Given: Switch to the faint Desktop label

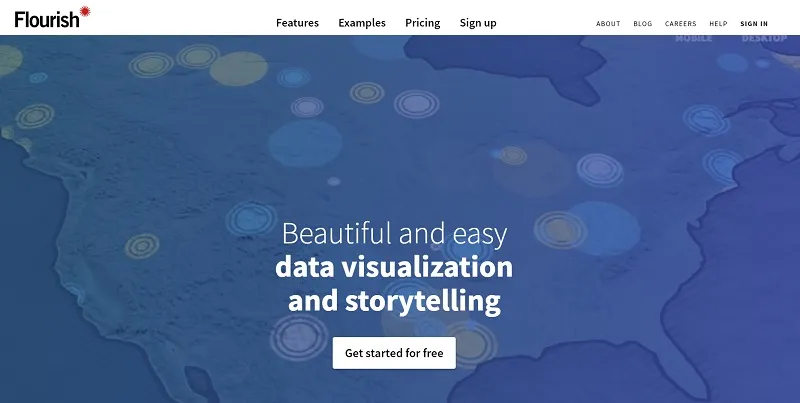Looking at the screenshot, I should [764, 39].
